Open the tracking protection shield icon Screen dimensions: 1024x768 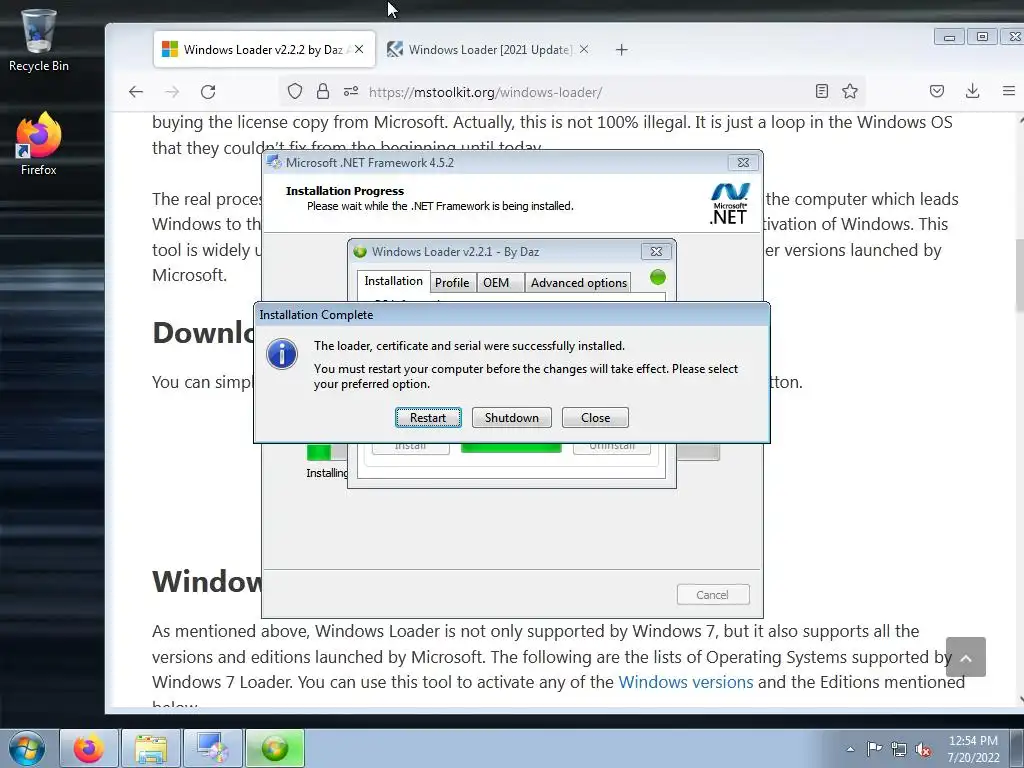click(295, 91)
